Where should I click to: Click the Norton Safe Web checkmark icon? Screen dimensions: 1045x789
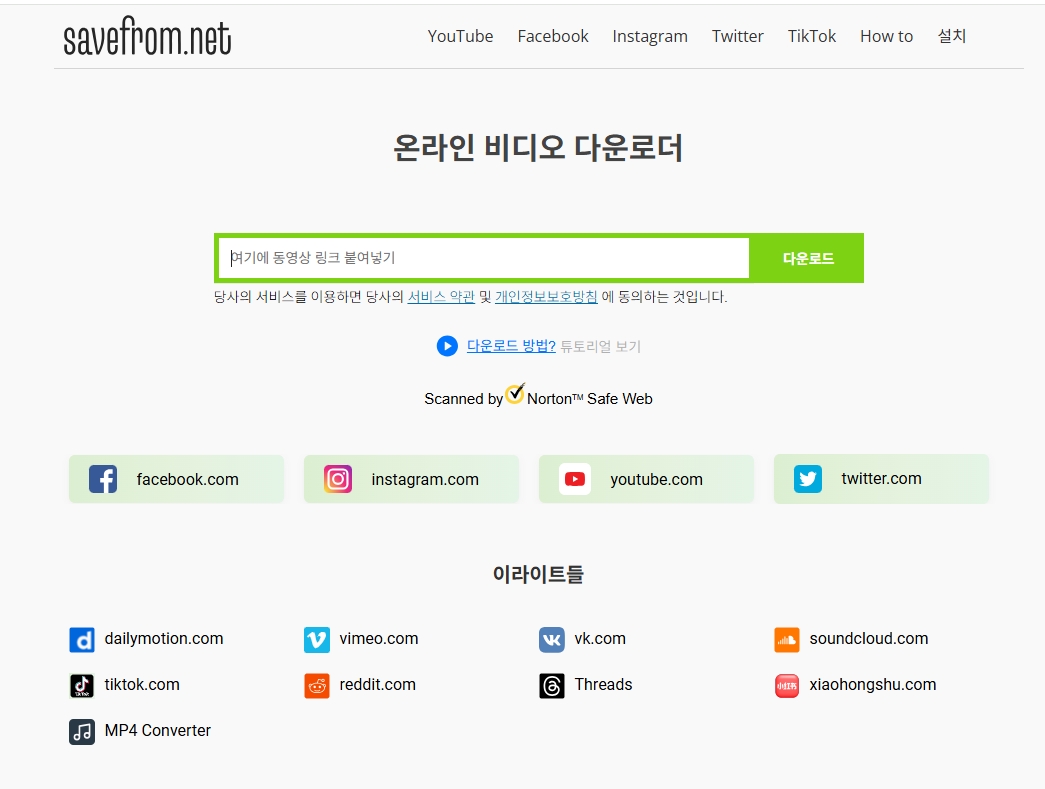[x=515, y=393]
